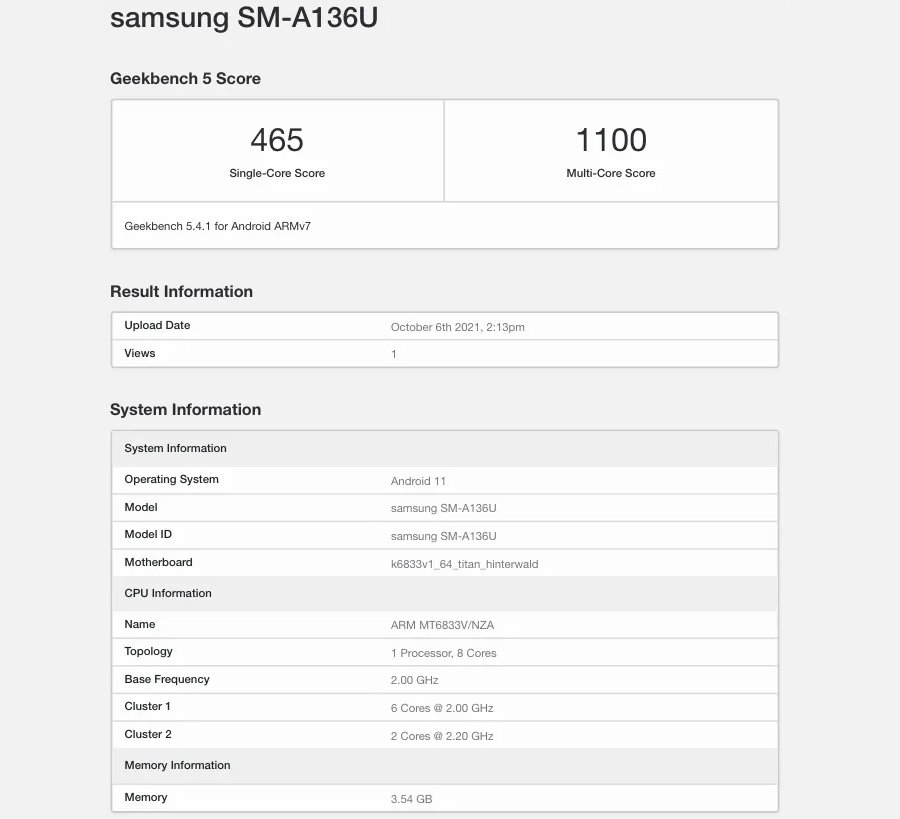Click the Result Information heading
The height and width of the screenshot is (819, 900).
click(181, 291)
